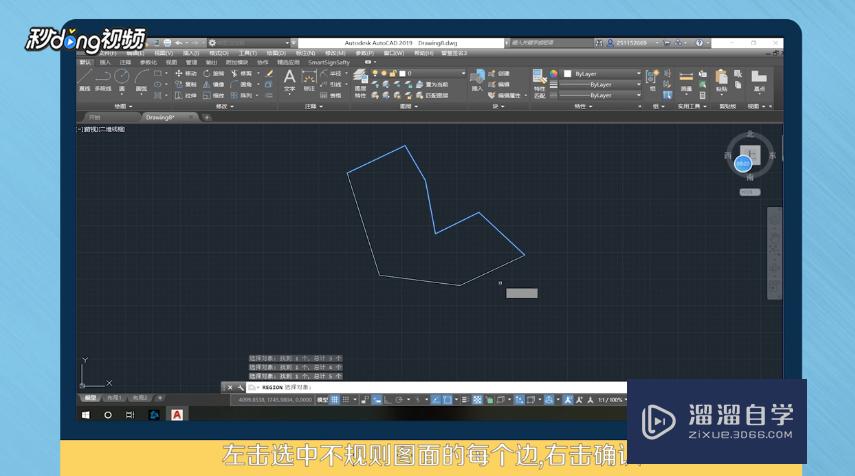
Task: Select the Arc (圆弧) tool
Action: click(141, 80)
